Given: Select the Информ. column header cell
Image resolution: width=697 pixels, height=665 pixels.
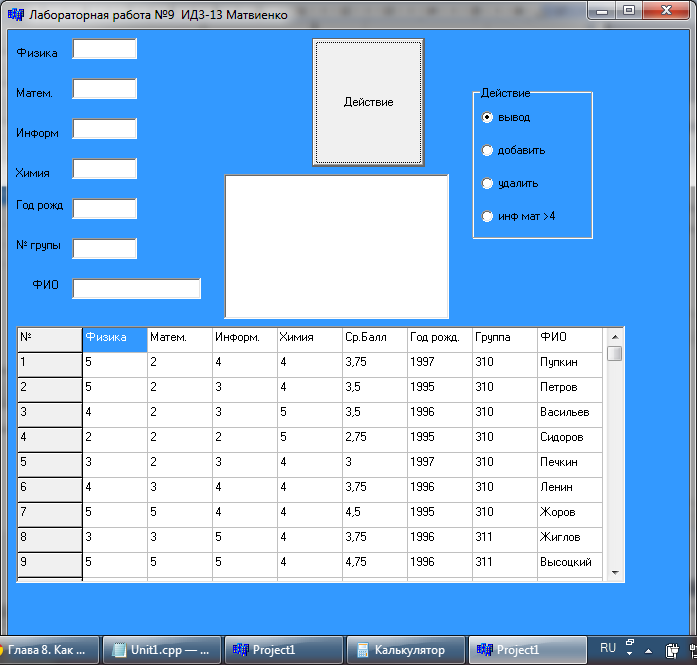Looking at the screenshot, I should tap(244, 340).
